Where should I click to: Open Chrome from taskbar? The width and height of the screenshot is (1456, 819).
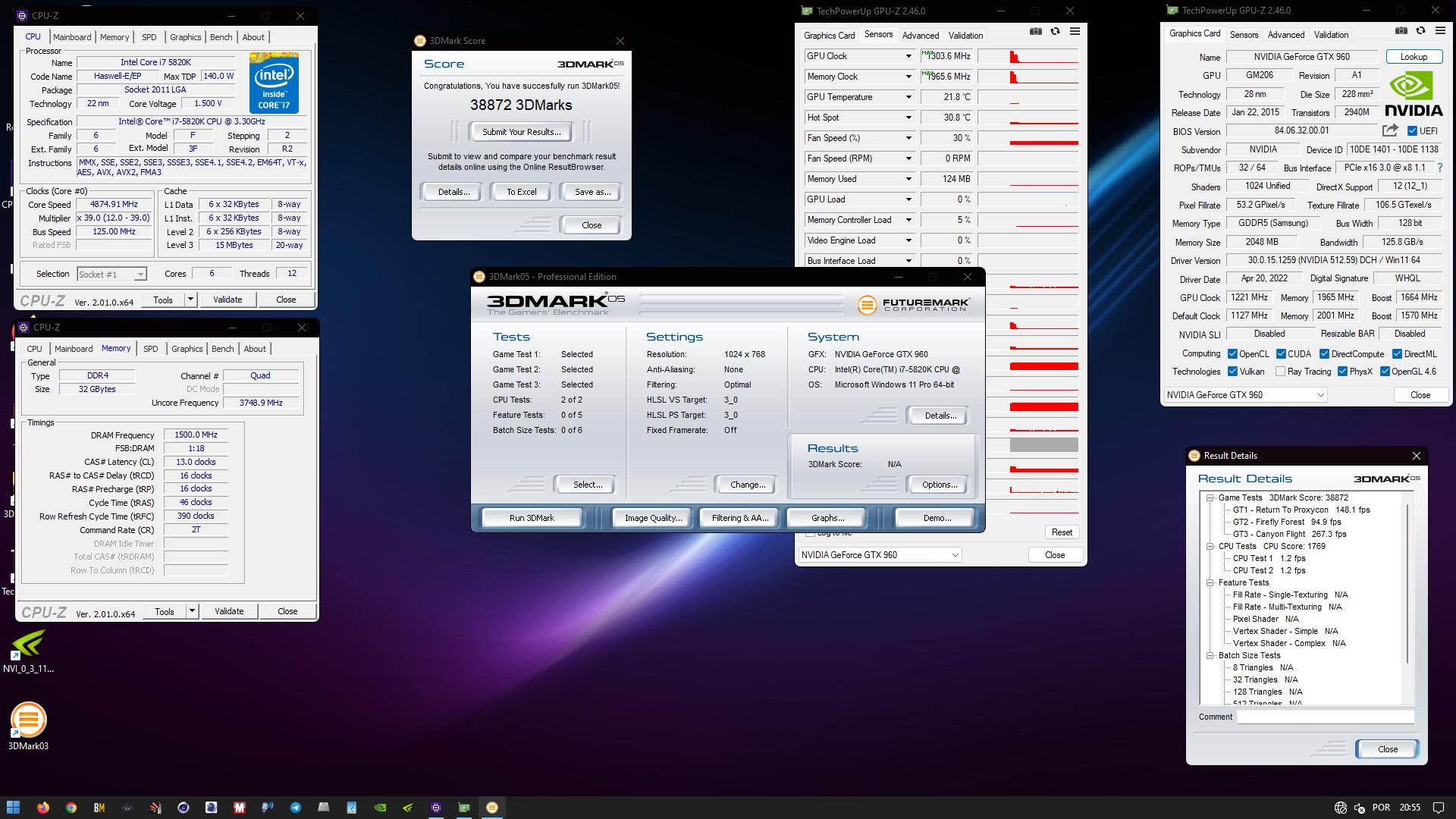coord(71,807)
